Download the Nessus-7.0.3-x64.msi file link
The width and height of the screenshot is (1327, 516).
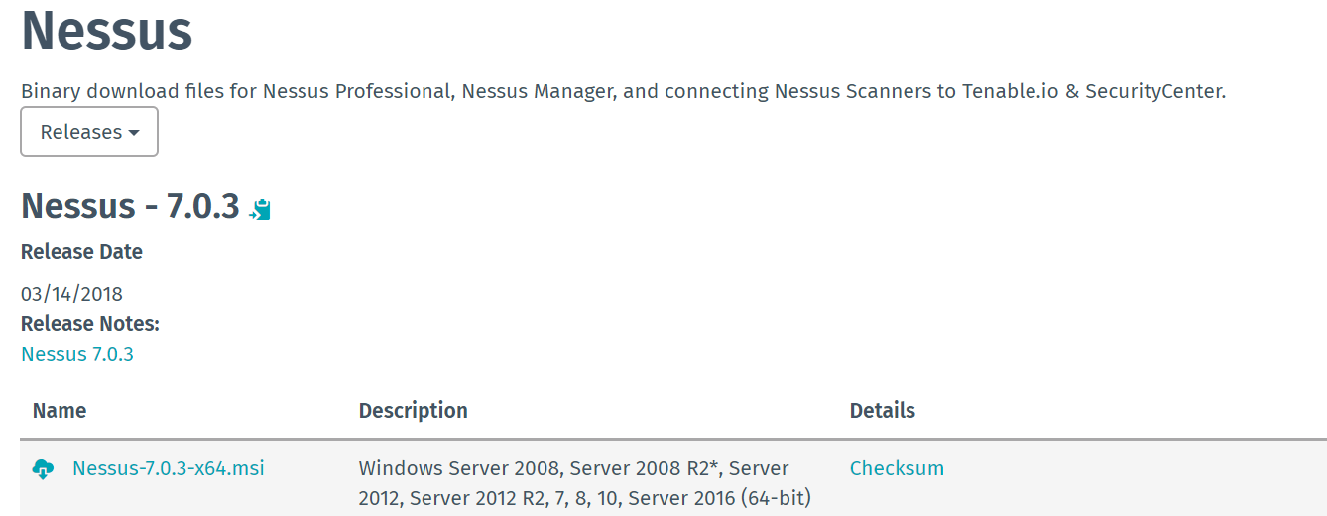(168, 468)
